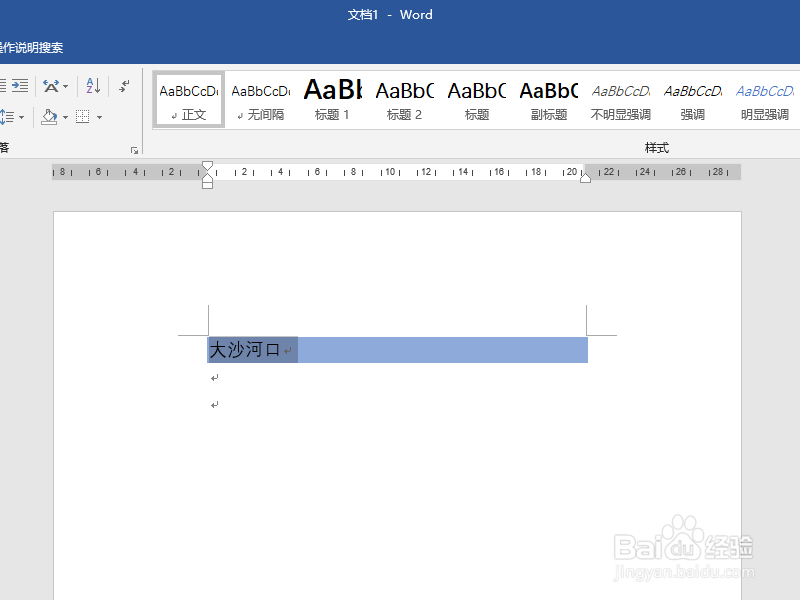Click the borders icon
Image resolution: width=800 pixels, height=600 pixels.
click(83, 117)
